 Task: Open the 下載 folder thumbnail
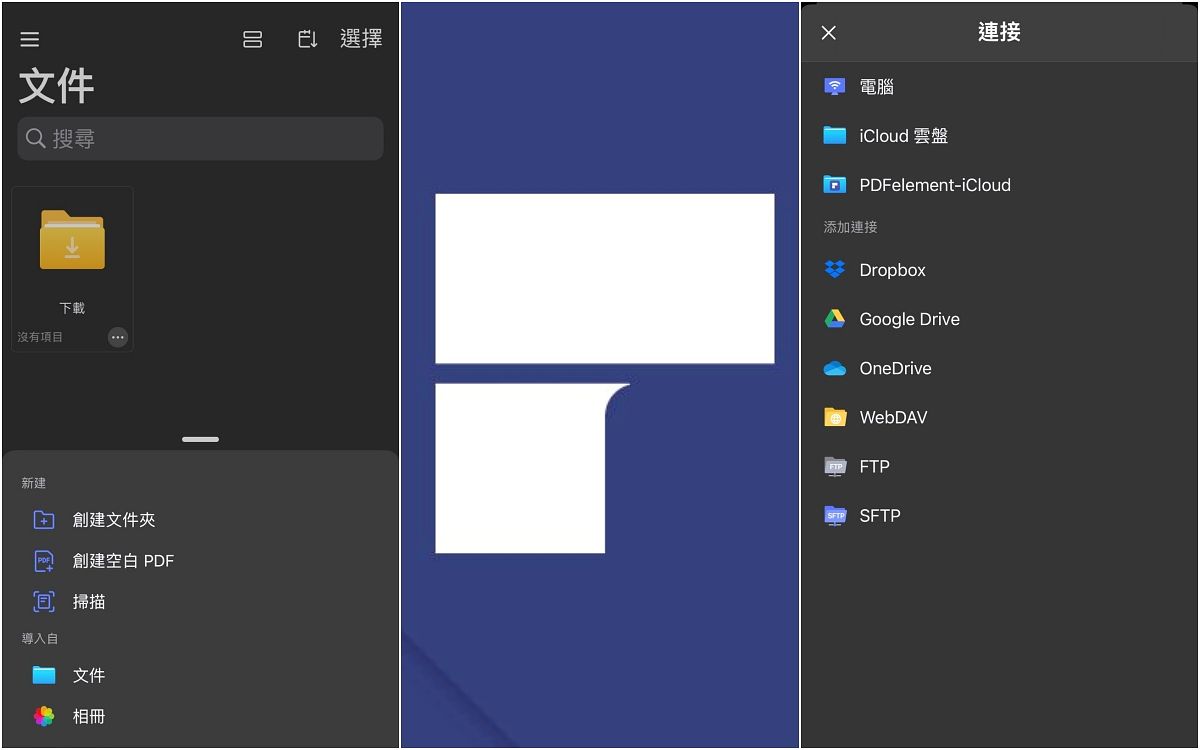(72, 240)
